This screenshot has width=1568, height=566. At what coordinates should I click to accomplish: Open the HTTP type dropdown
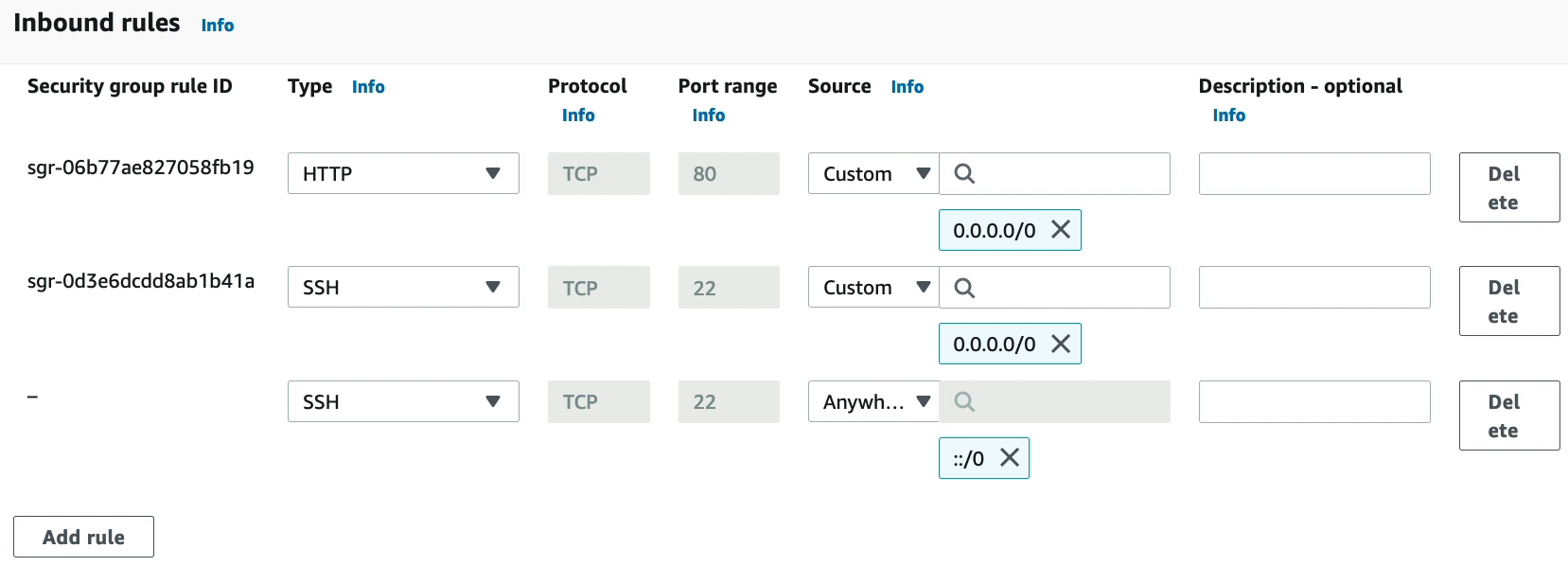pos(403,174)
